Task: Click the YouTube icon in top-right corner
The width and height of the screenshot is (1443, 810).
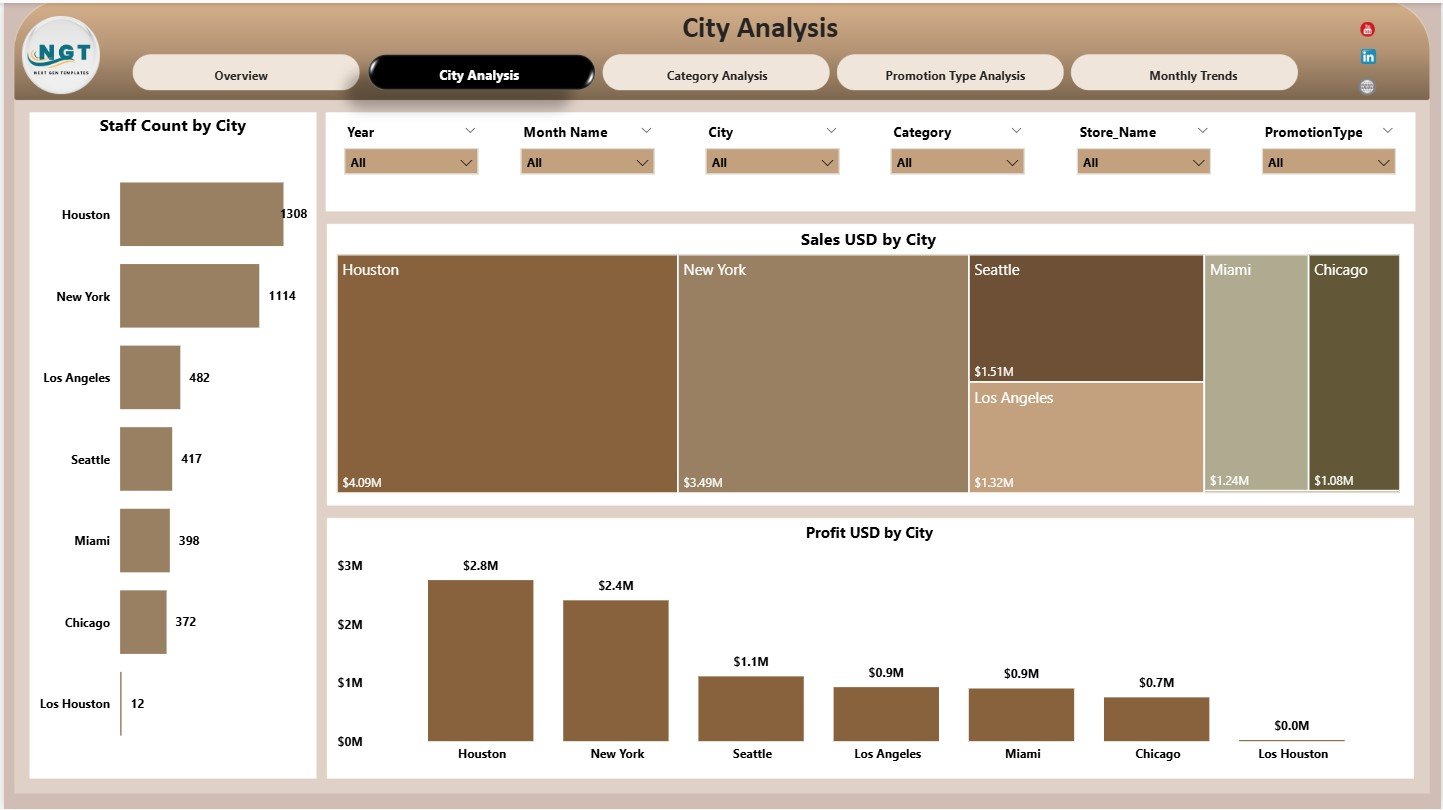Action: coord(1368,28)
